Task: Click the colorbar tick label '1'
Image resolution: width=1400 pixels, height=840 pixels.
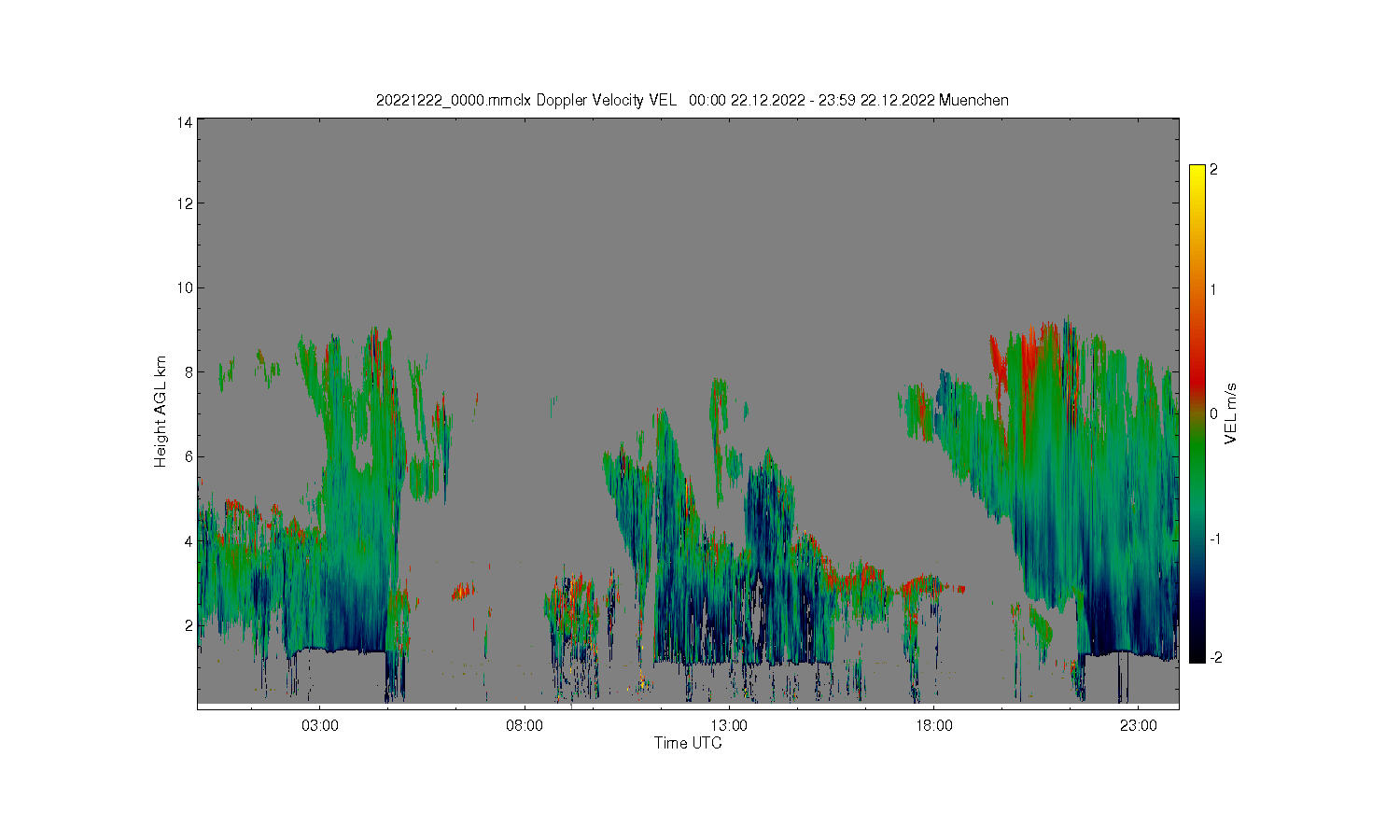Action: 1213,289
